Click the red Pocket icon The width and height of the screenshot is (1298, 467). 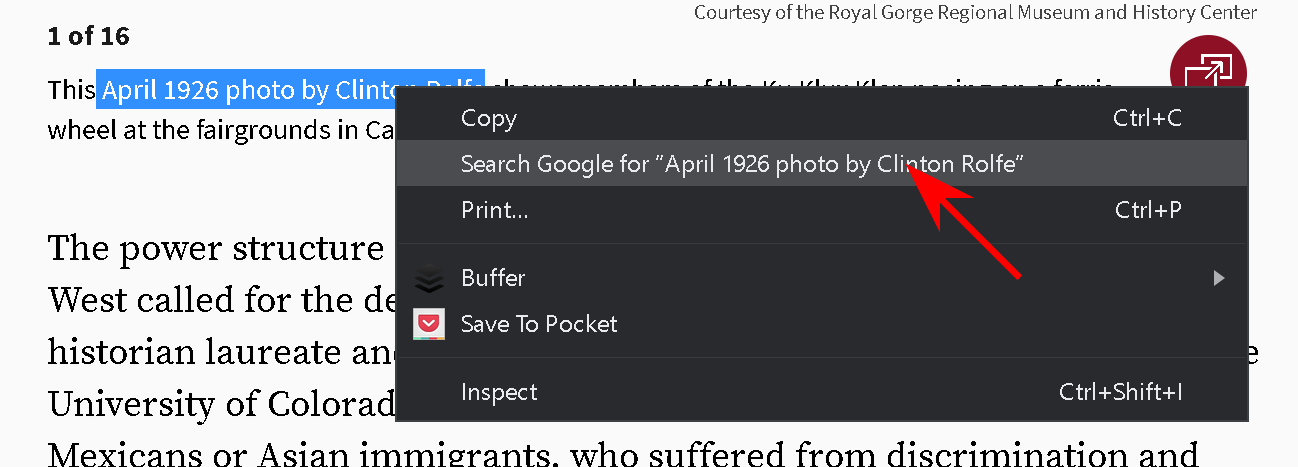pyautogui.click(x=429, y=324)
